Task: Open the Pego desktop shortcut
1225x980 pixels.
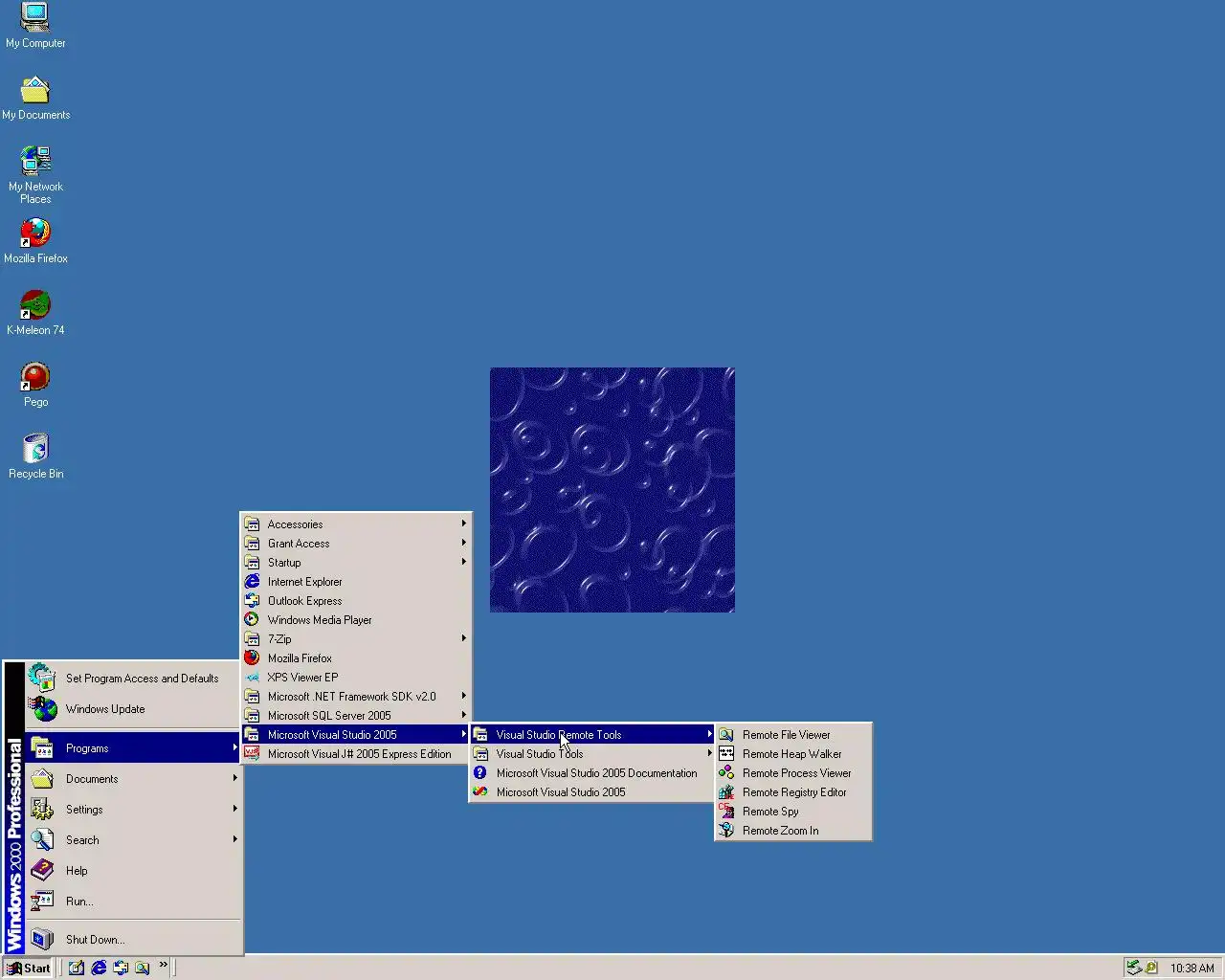Action: pyautogui.click(x=35, y=385)
